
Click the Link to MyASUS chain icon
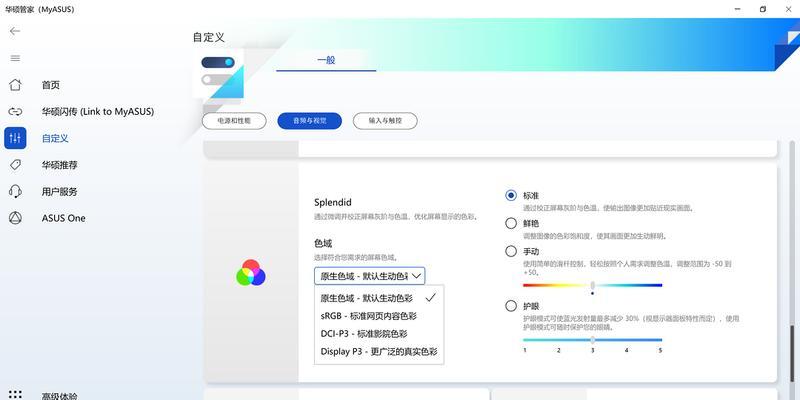pos(15,111)
